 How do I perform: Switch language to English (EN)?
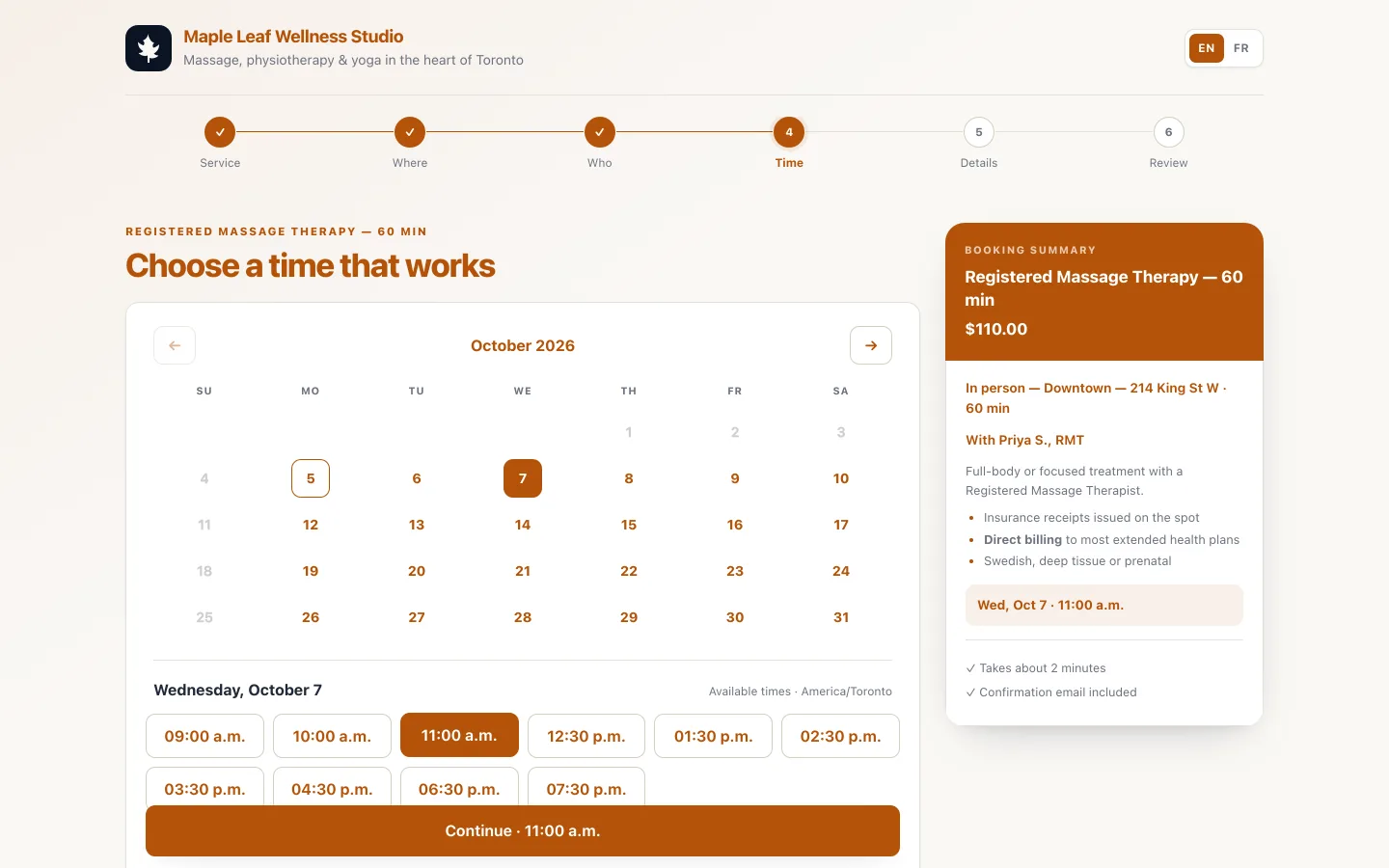(1207, 48)
